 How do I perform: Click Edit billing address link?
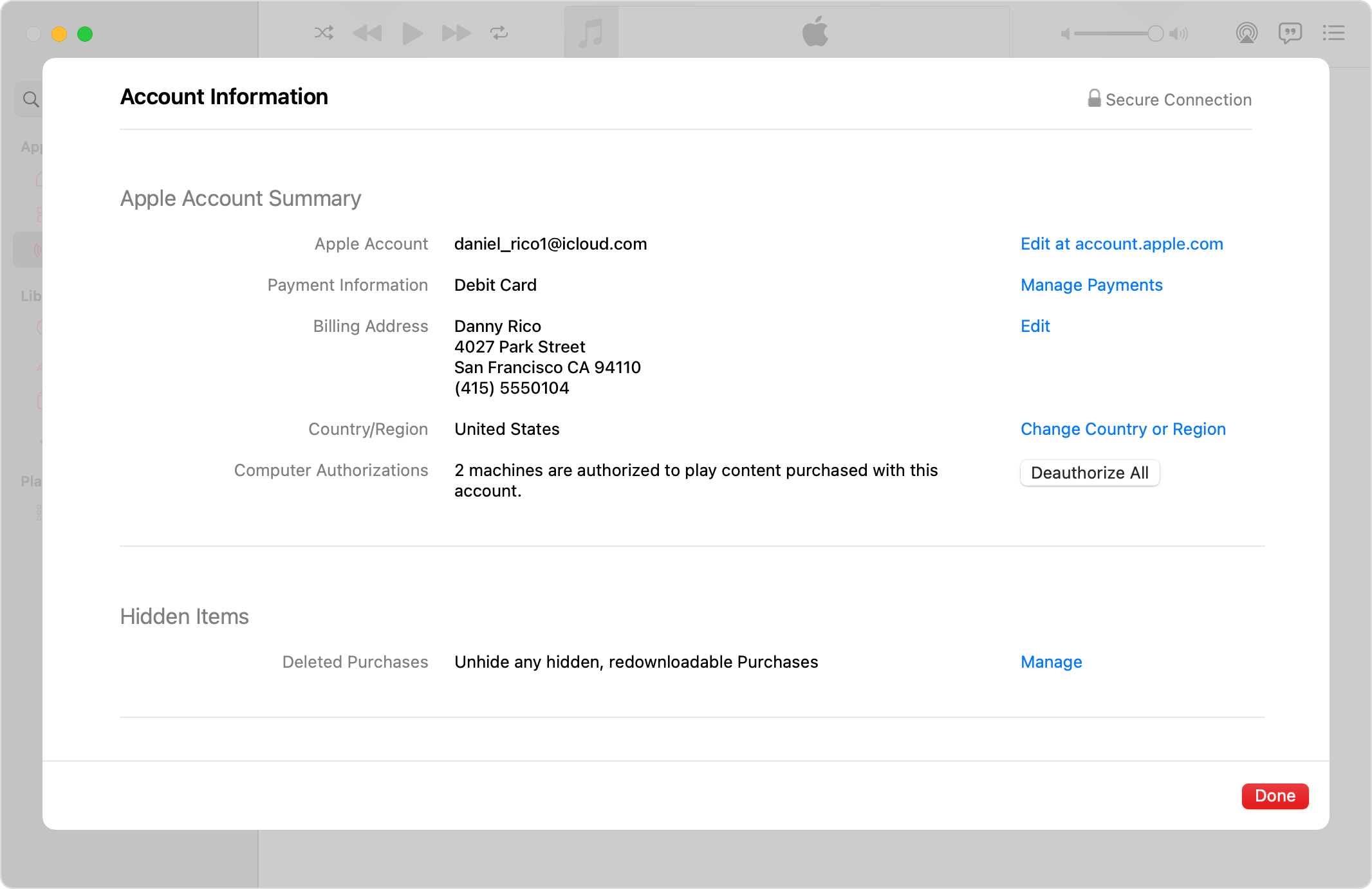1035,325
